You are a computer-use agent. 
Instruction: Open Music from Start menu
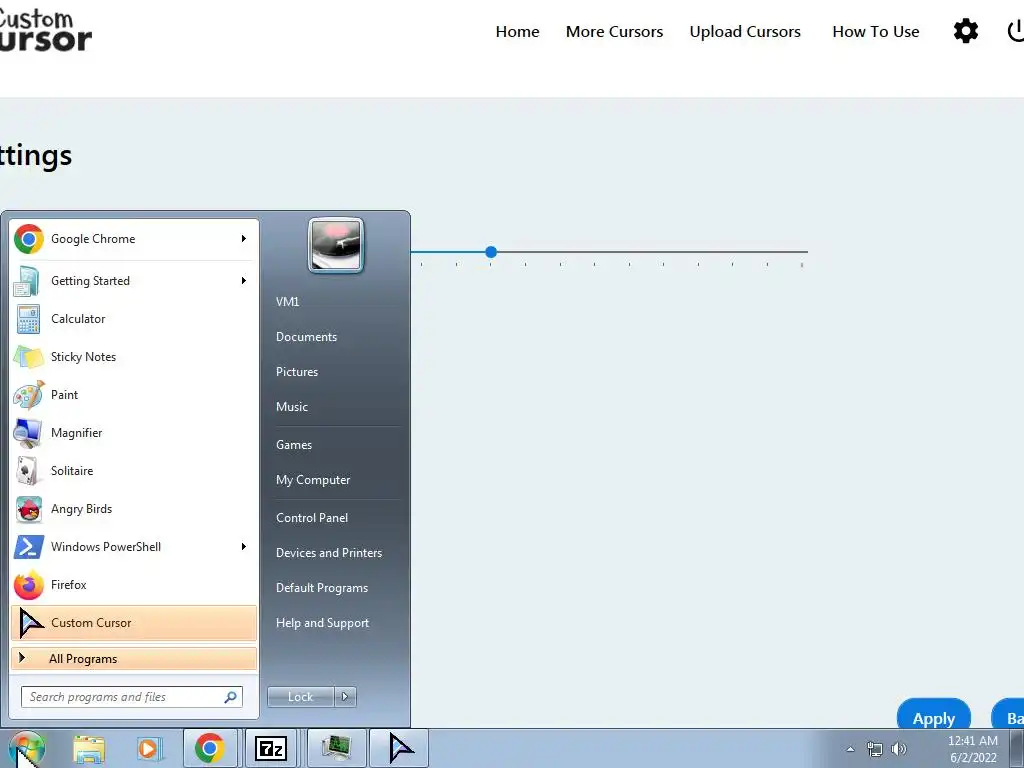click(x=292, y=407)
